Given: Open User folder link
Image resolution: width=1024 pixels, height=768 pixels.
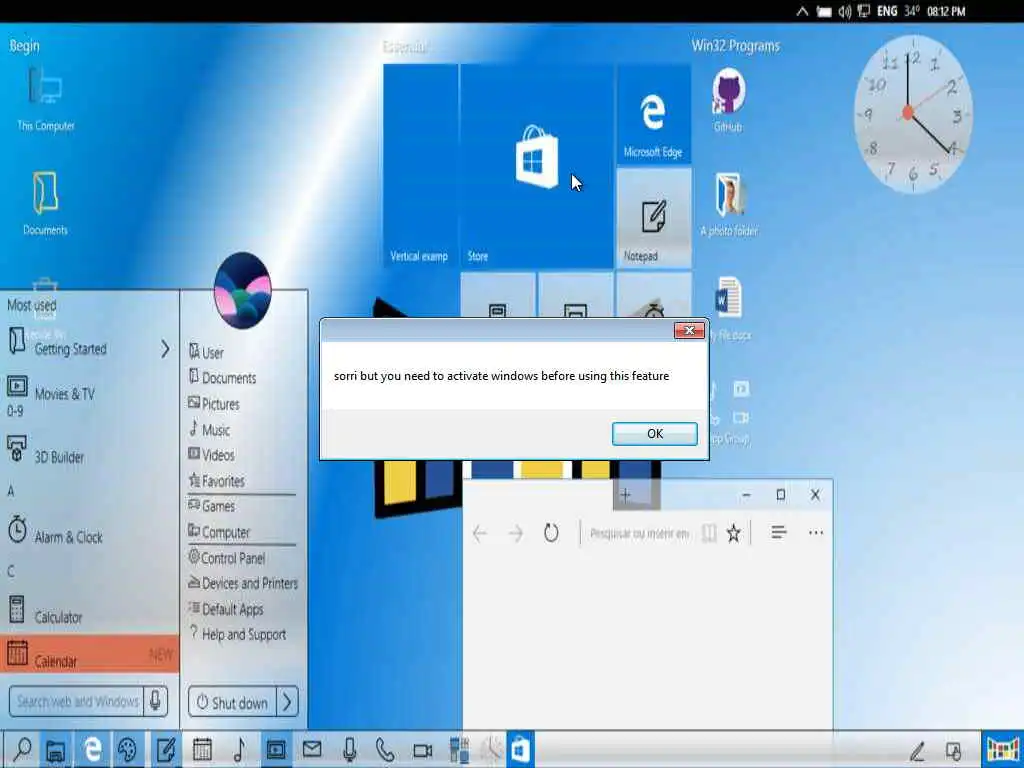Looking at the screenshot, I should (206, 353).
